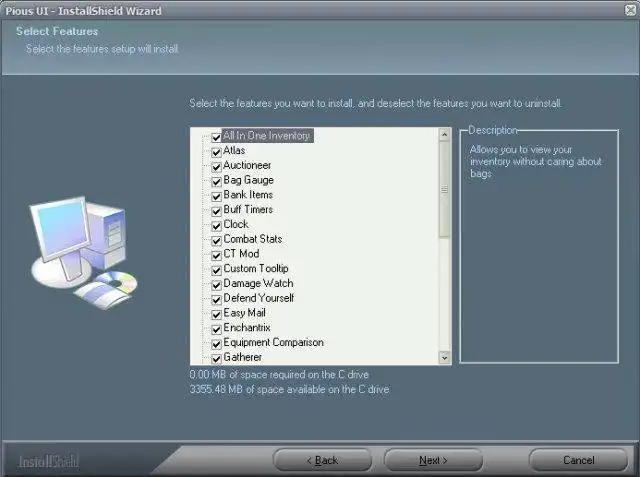Image resolution: width=640 pixels, height=477 pixels.
Task: Uncheck the Gatherer checkbox
Action: pos(216,359)
